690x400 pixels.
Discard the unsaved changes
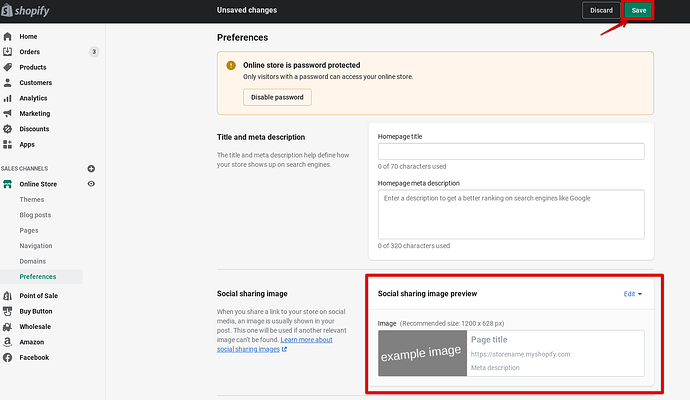coord(601,10)
